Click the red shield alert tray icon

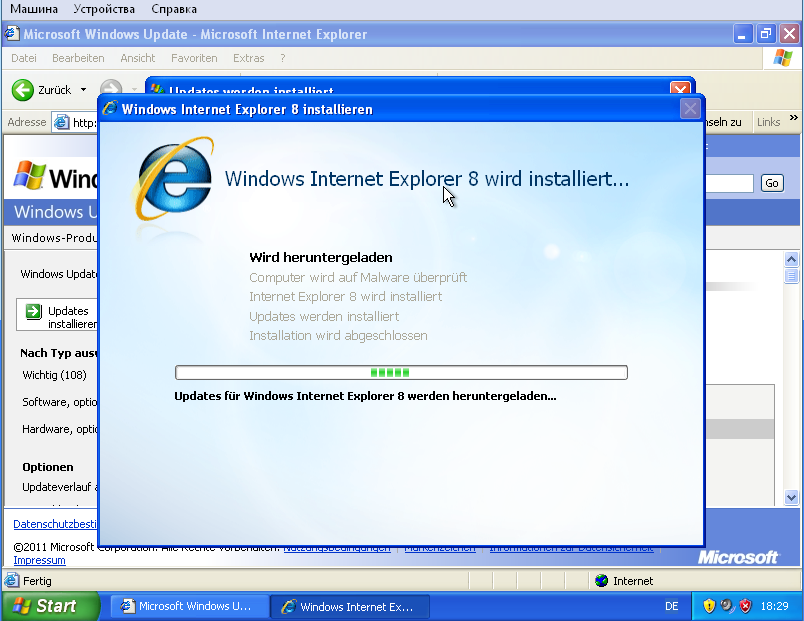click(746, 606)
